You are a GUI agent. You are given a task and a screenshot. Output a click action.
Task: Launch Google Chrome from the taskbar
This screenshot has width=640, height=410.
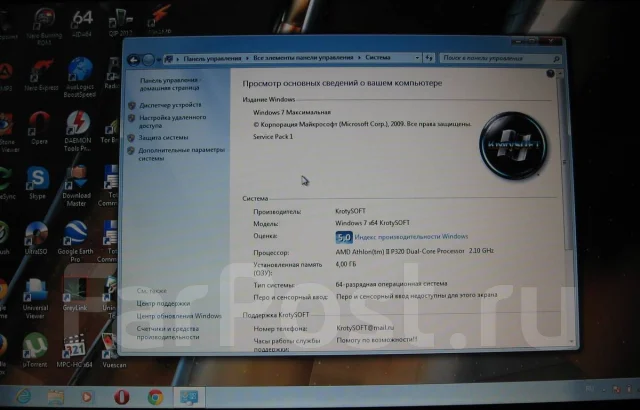point(156,397)
